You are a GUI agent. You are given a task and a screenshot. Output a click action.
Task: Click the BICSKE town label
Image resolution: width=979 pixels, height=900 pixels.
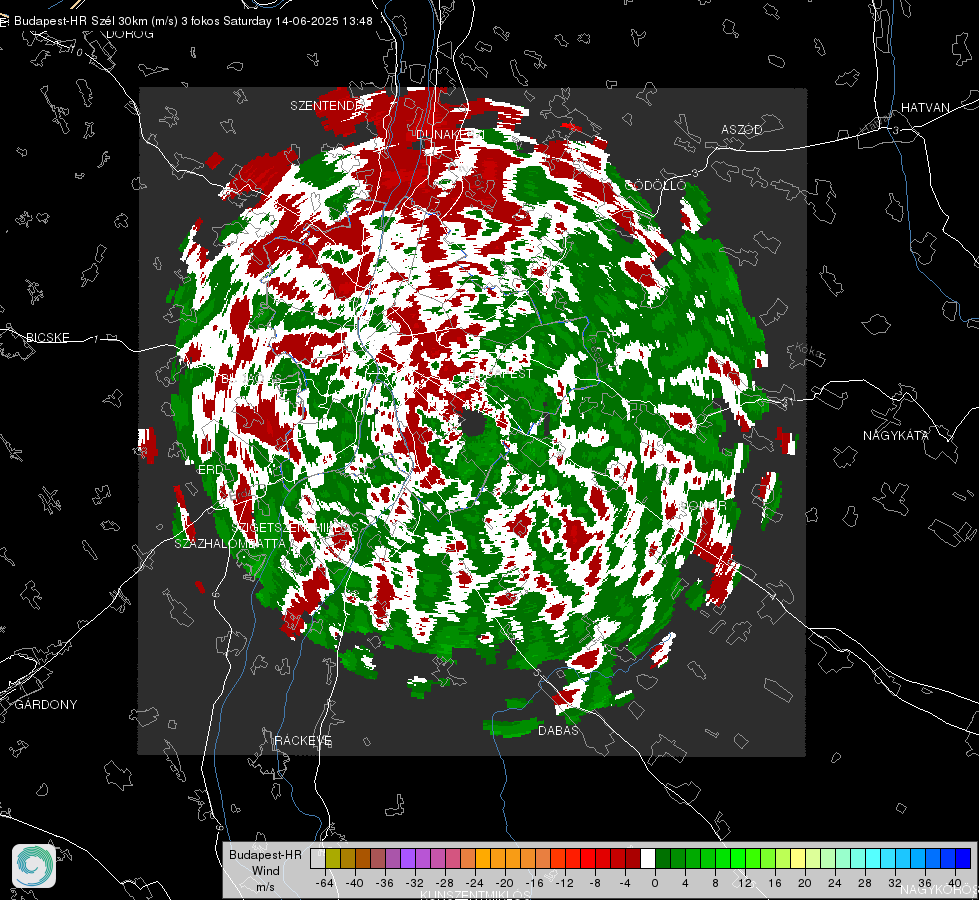(x=47, y=338)
